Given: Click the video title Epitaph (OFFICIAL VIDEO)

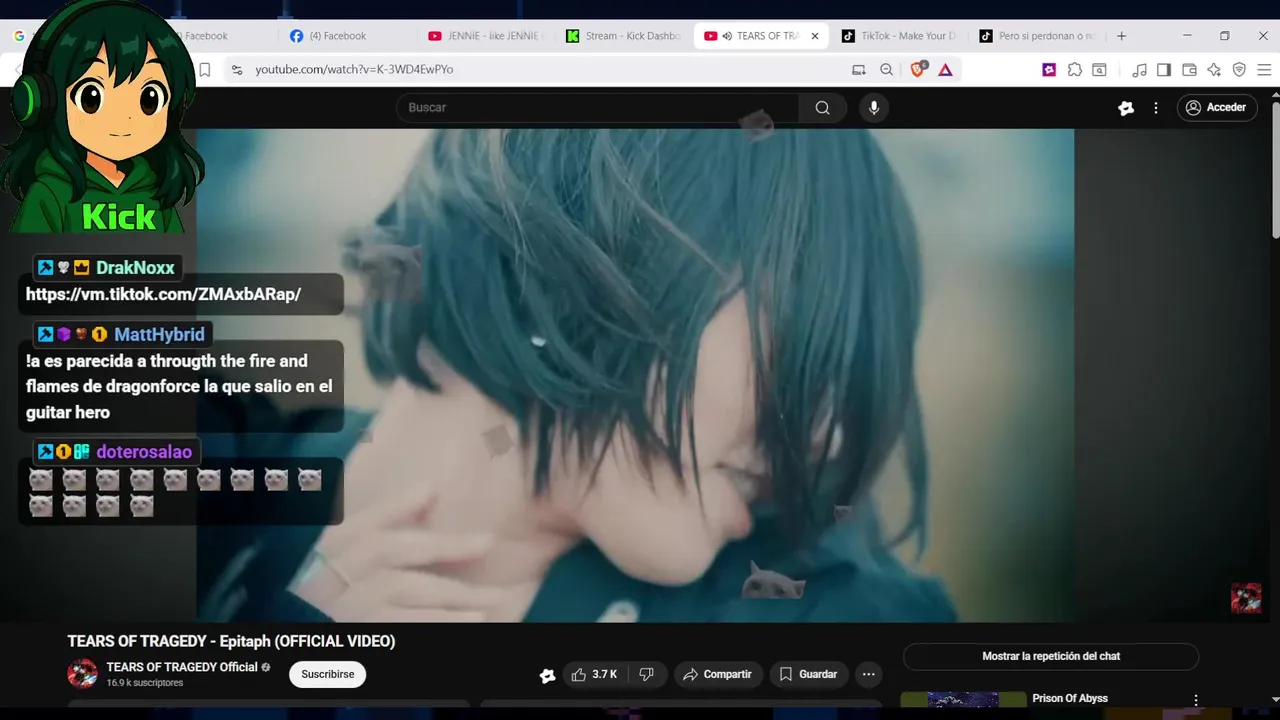Looking at the screenshot, I should coord(231,642).
